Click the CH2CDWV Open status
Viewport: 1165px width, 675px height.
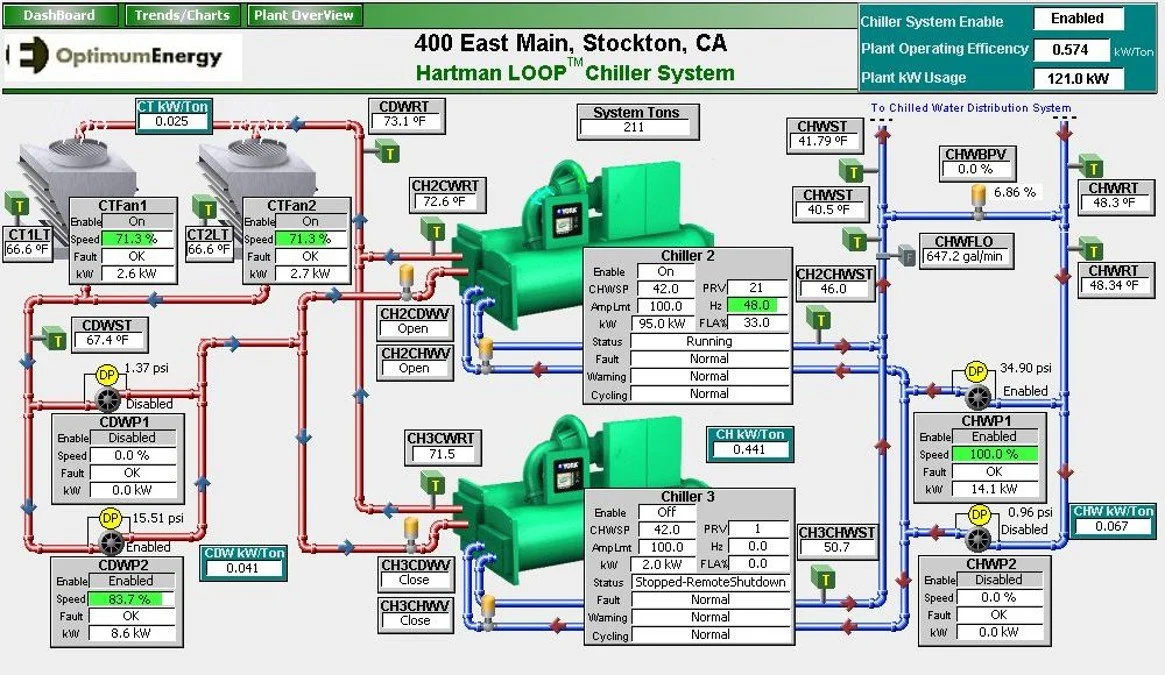click(413, 329)
